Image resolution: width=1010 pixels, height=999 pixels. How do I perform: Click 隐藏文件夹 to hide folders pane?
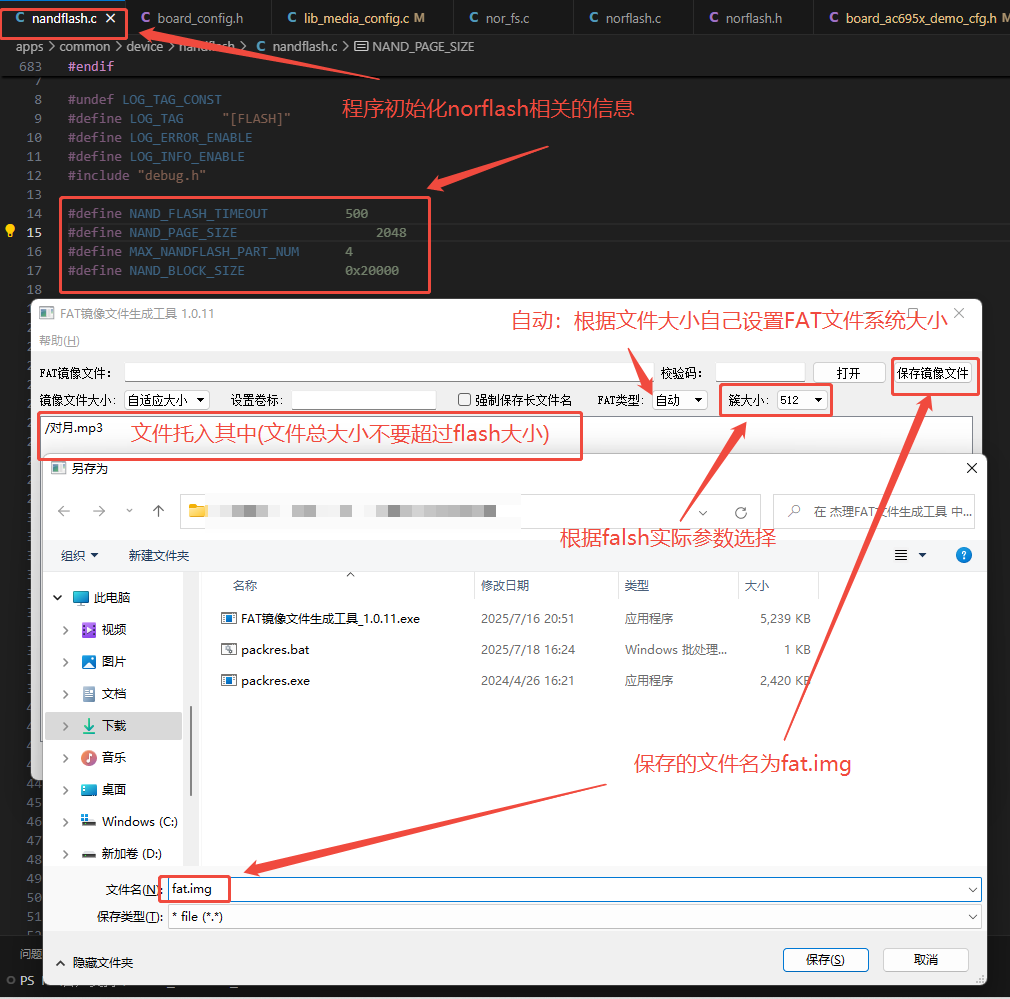[95, 963]
